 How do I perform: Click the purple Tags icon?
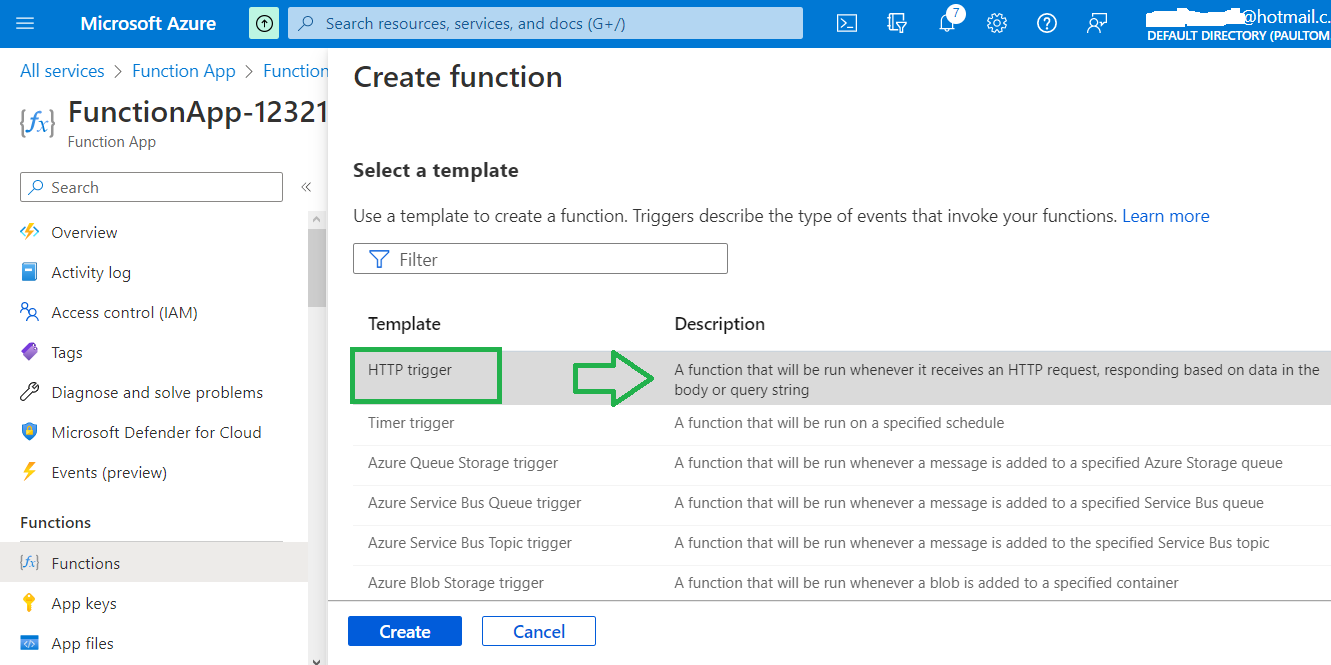[x=30, y=352]
